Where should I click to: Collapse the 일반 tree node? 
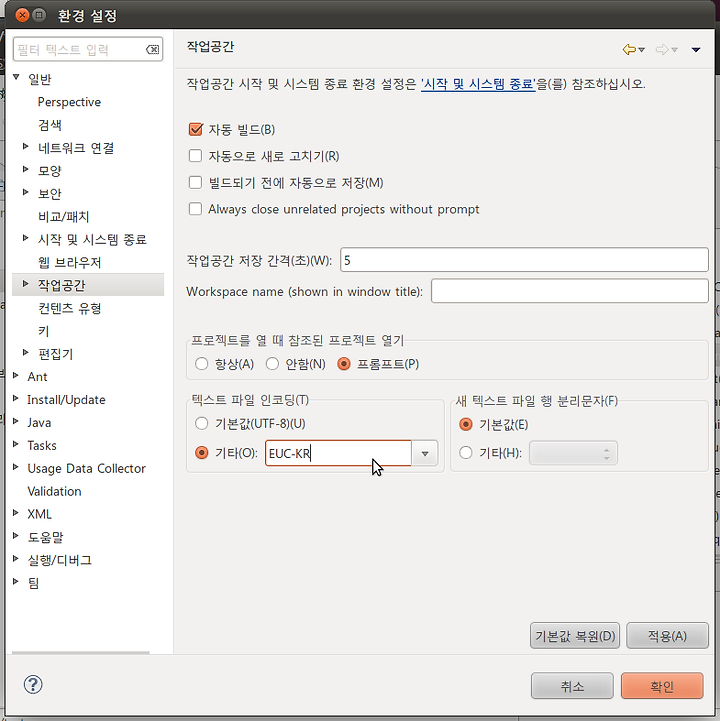[16, 77]
